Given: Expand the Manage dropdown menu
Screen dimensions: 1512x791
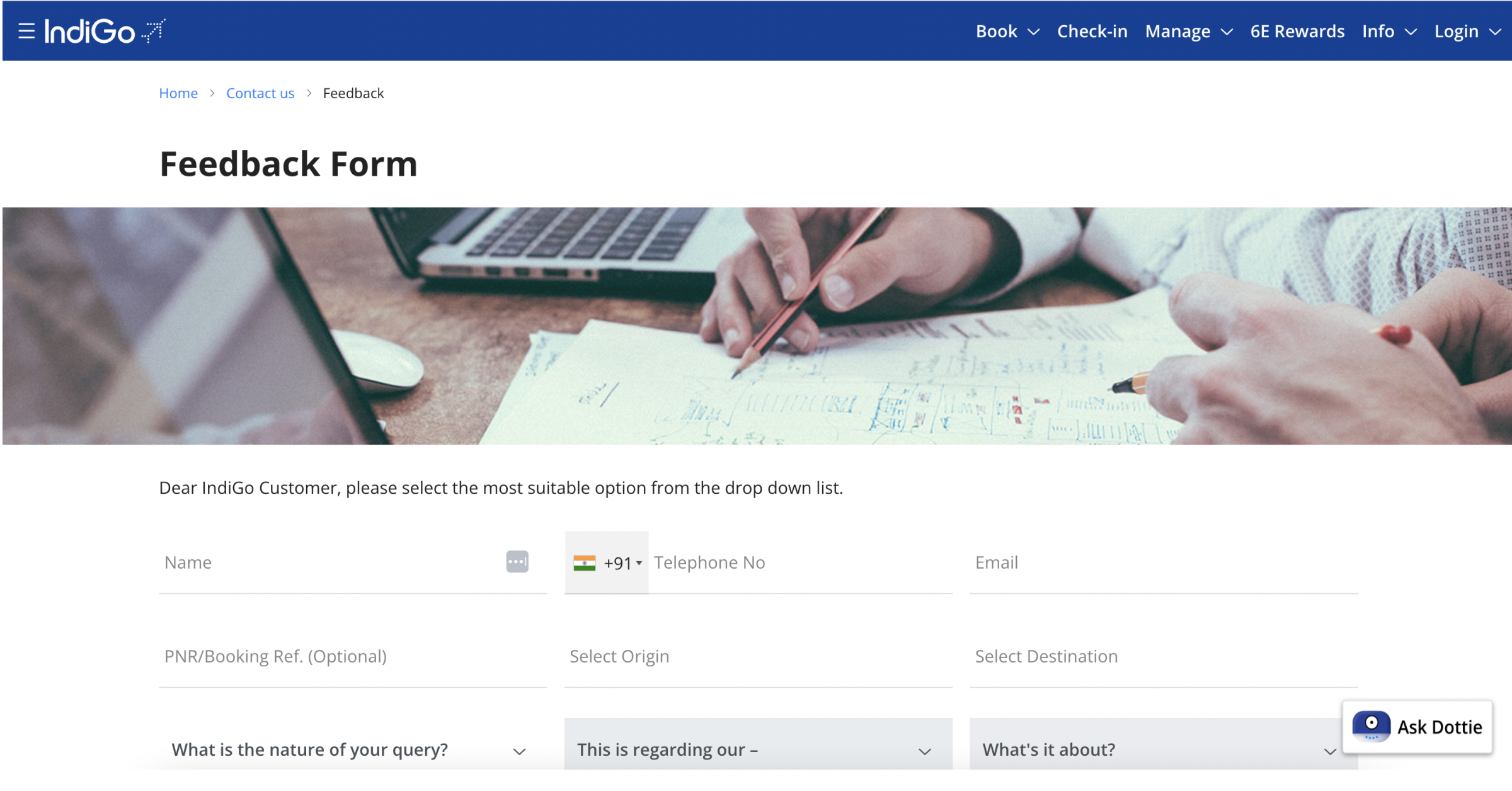Looking at the screenshot, I should pos(1187,31).
